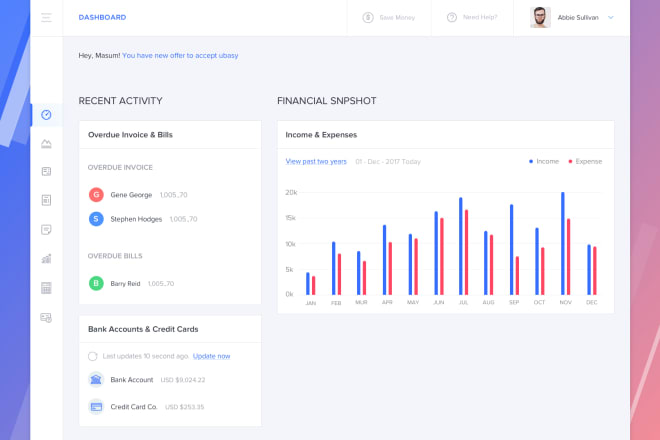660x440 pixels.
Task: Click the credit card icon beside Credit Card Co.
Action: pos(96,407)
